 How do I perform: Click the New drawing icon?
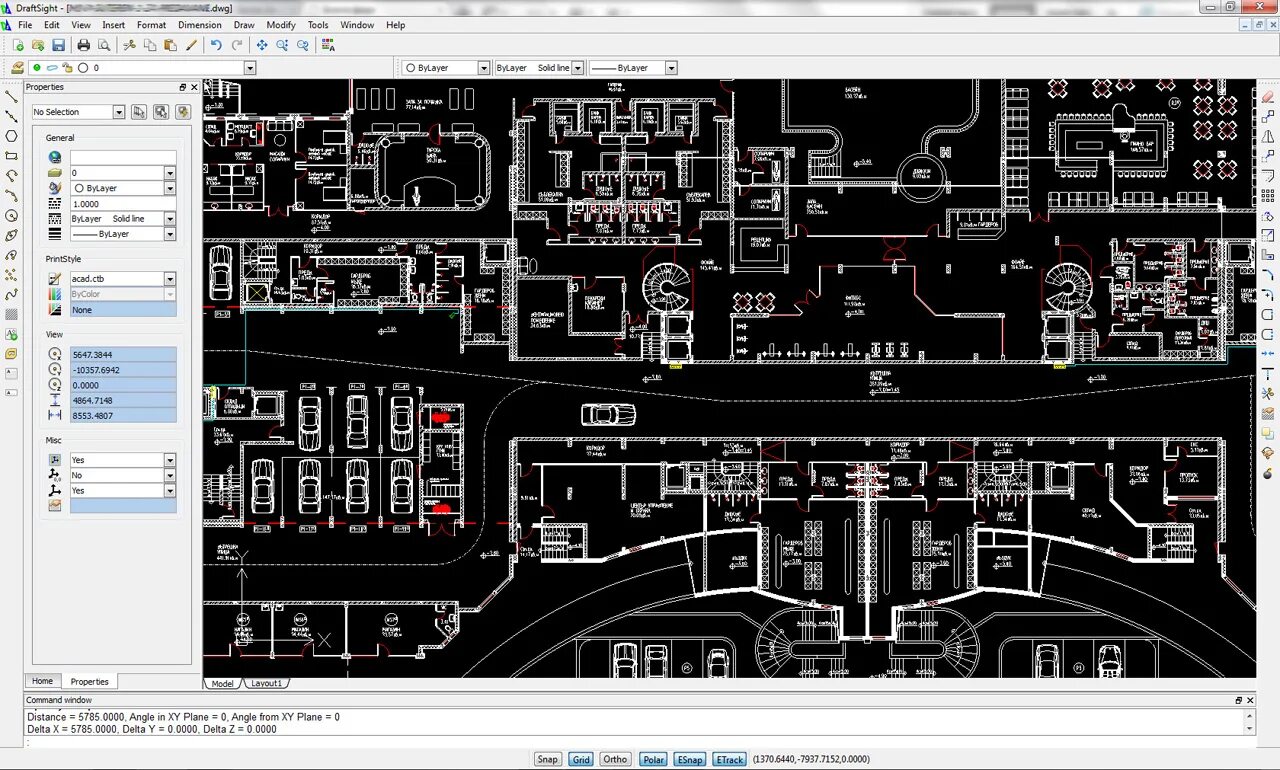coord(18,45)
